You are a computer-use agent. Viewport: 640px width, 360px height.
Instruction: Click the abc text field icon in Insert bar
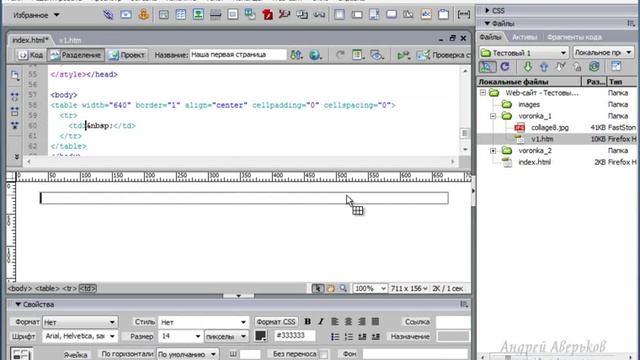(x=426, y=15)
